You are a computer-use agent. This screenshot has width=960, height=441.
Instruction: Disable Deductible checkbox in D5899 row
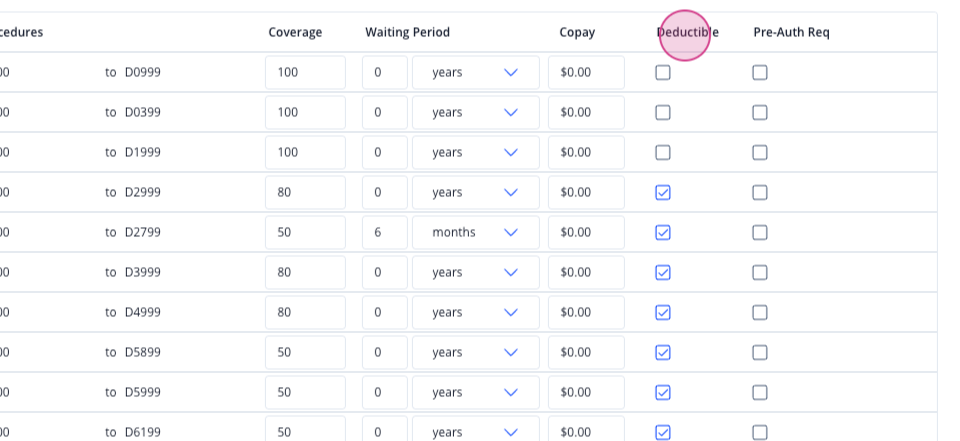(x=662, y=353)
